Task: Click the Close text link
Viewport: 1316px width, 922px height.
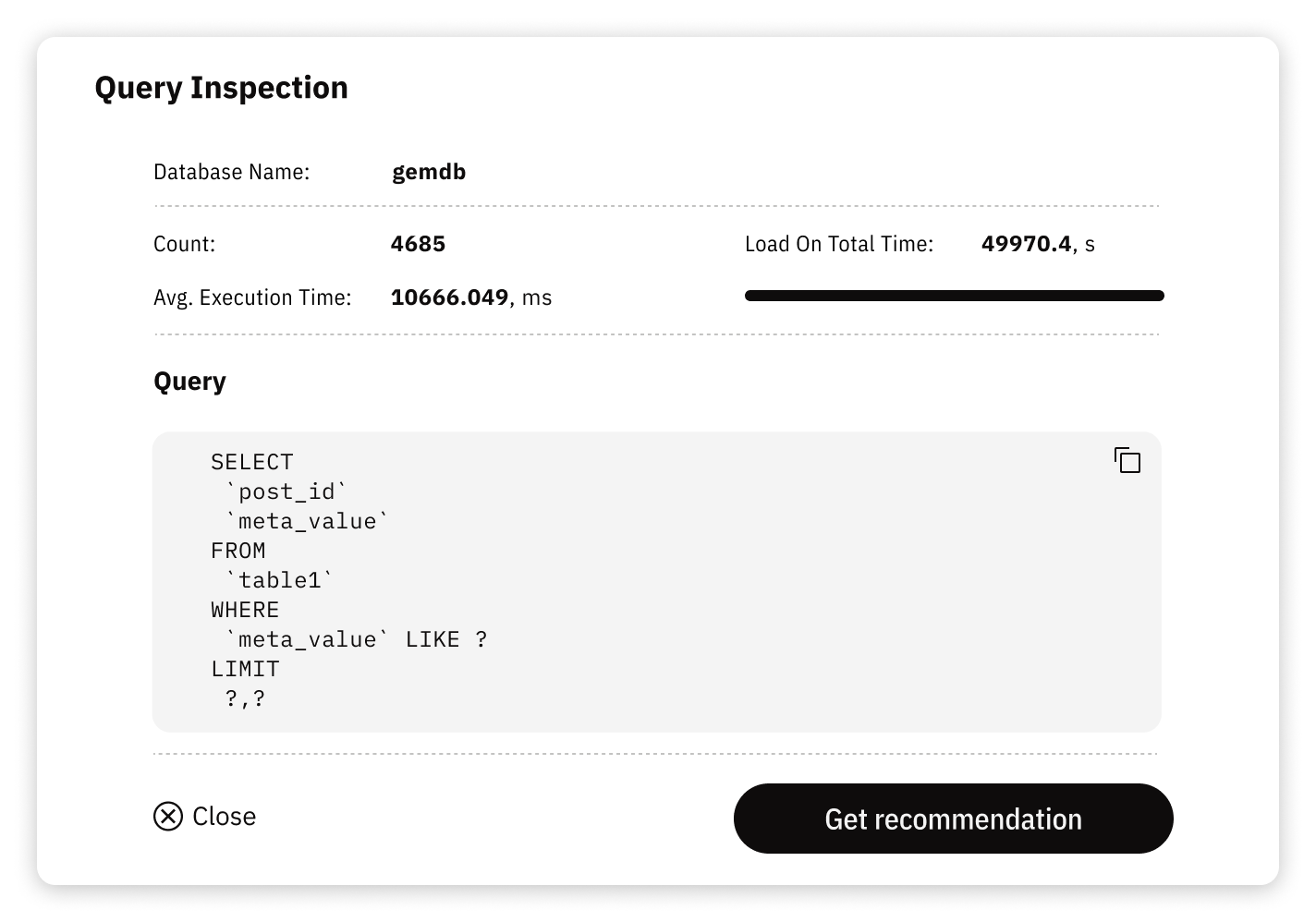Action: 225,817
